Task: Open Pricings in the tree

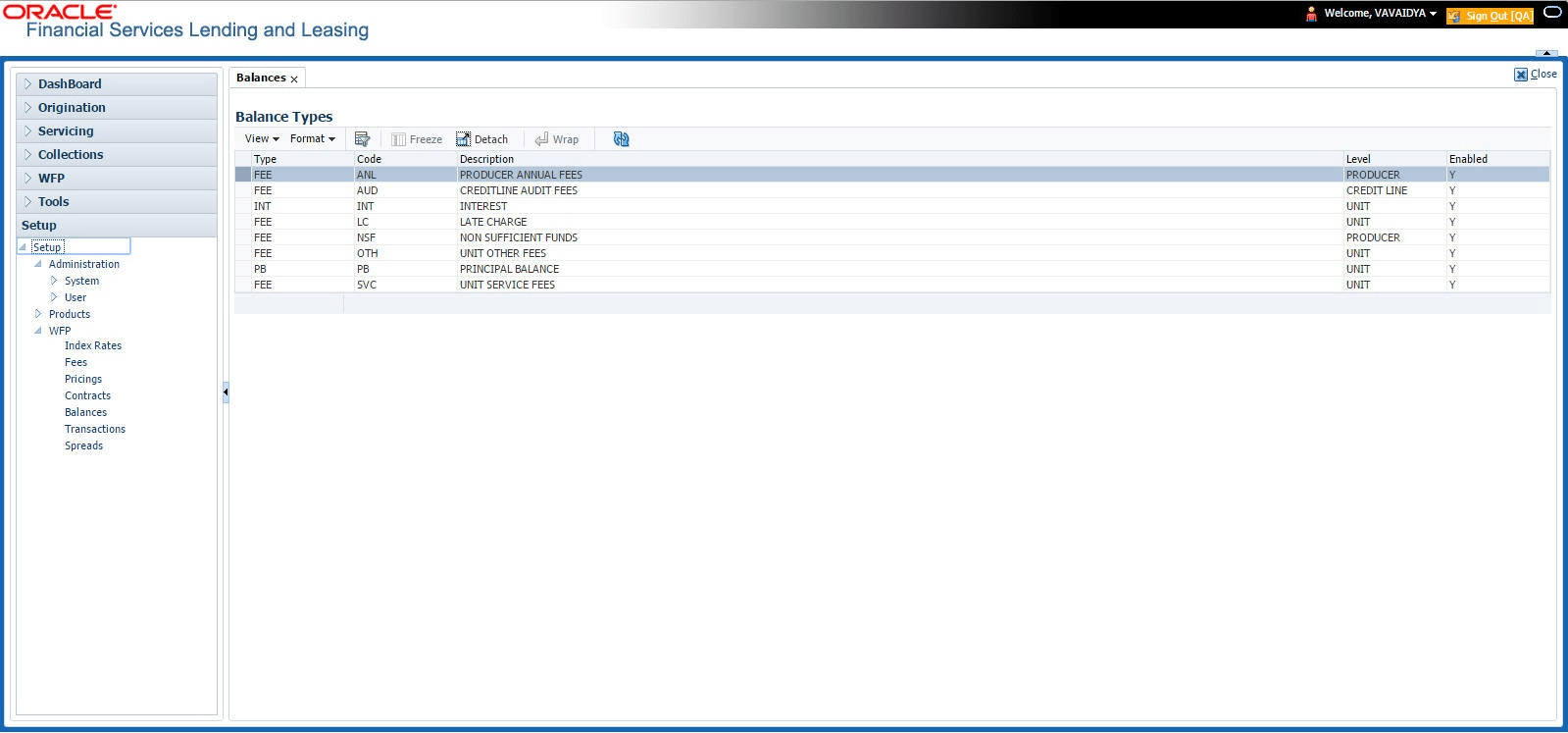Action: click(x=83, y=379)
